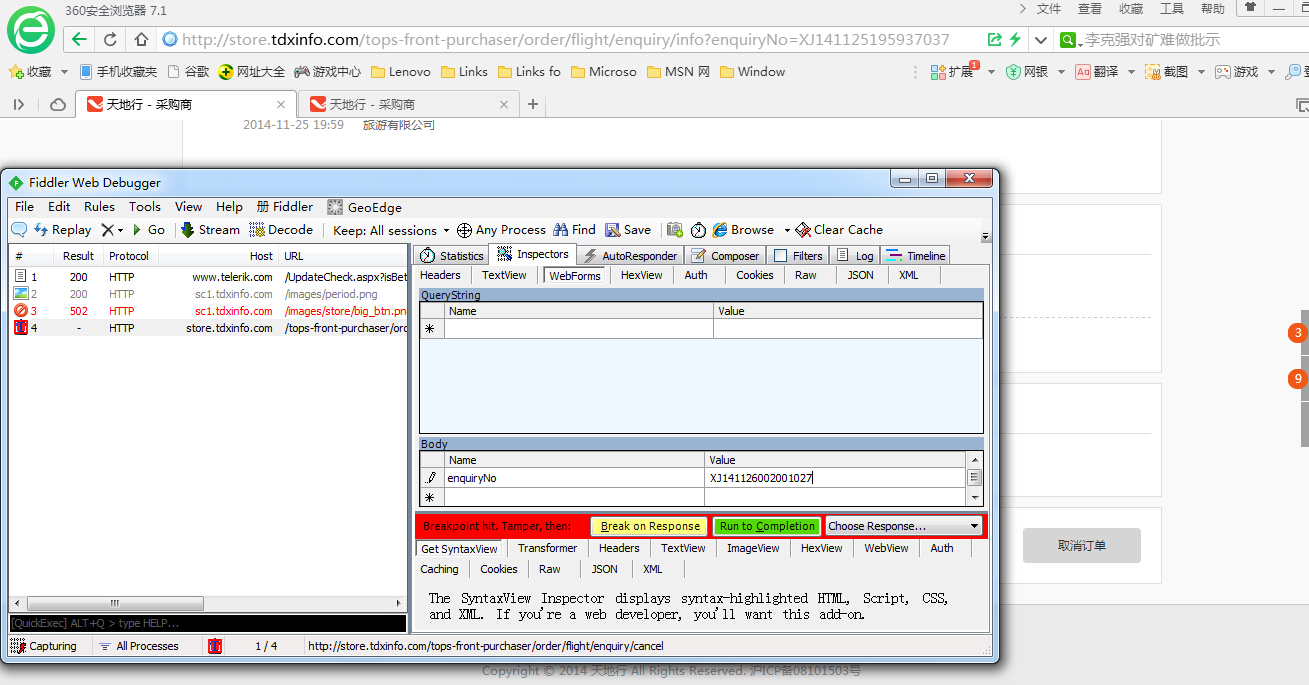Toggle Stream mode in Fiddler toolbar
Image resolution: width=1309 pixels, height=685 pixels.
(210, 230)
